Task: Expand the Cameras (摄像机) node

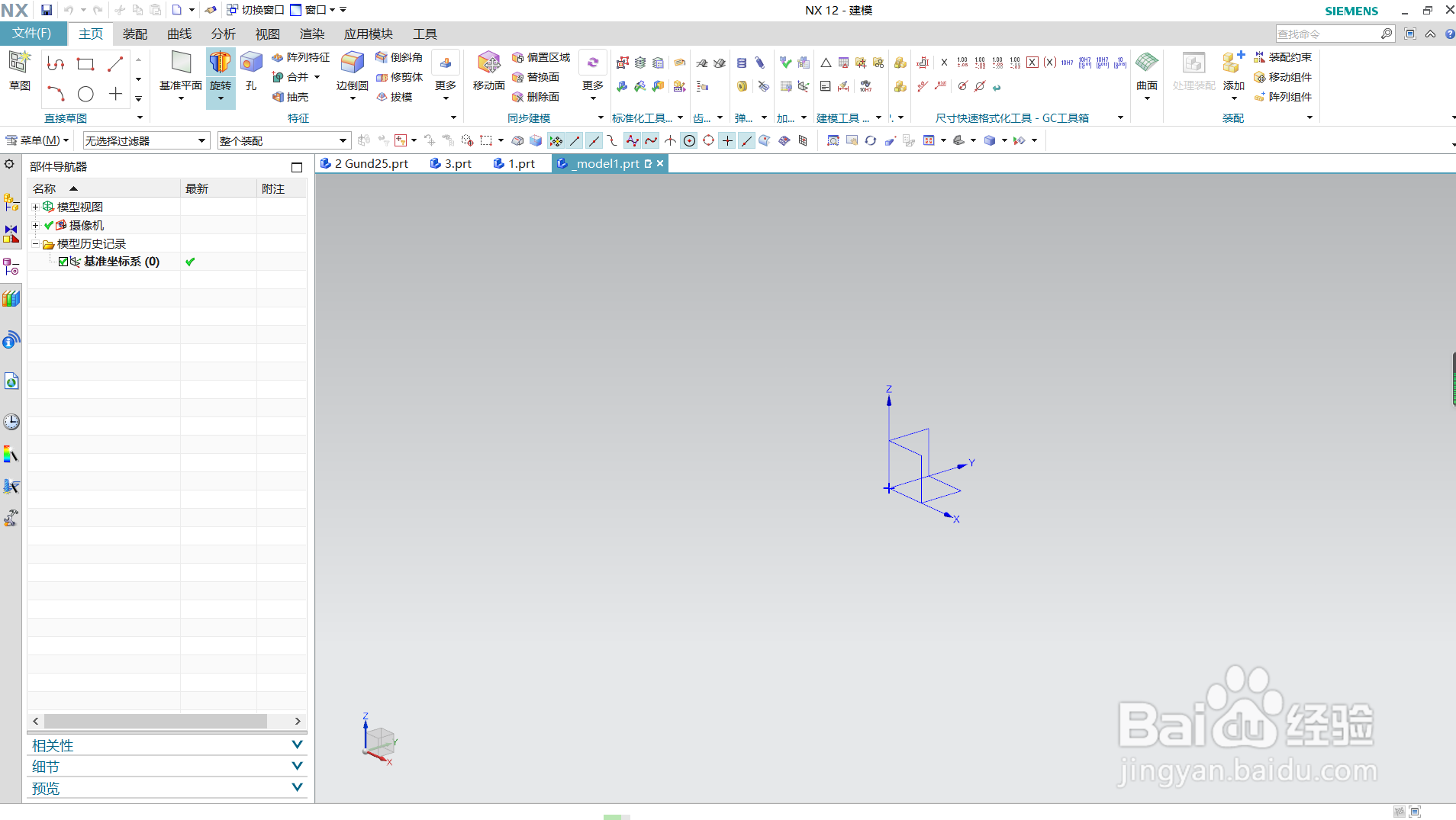Action: [x=35, y=225]
